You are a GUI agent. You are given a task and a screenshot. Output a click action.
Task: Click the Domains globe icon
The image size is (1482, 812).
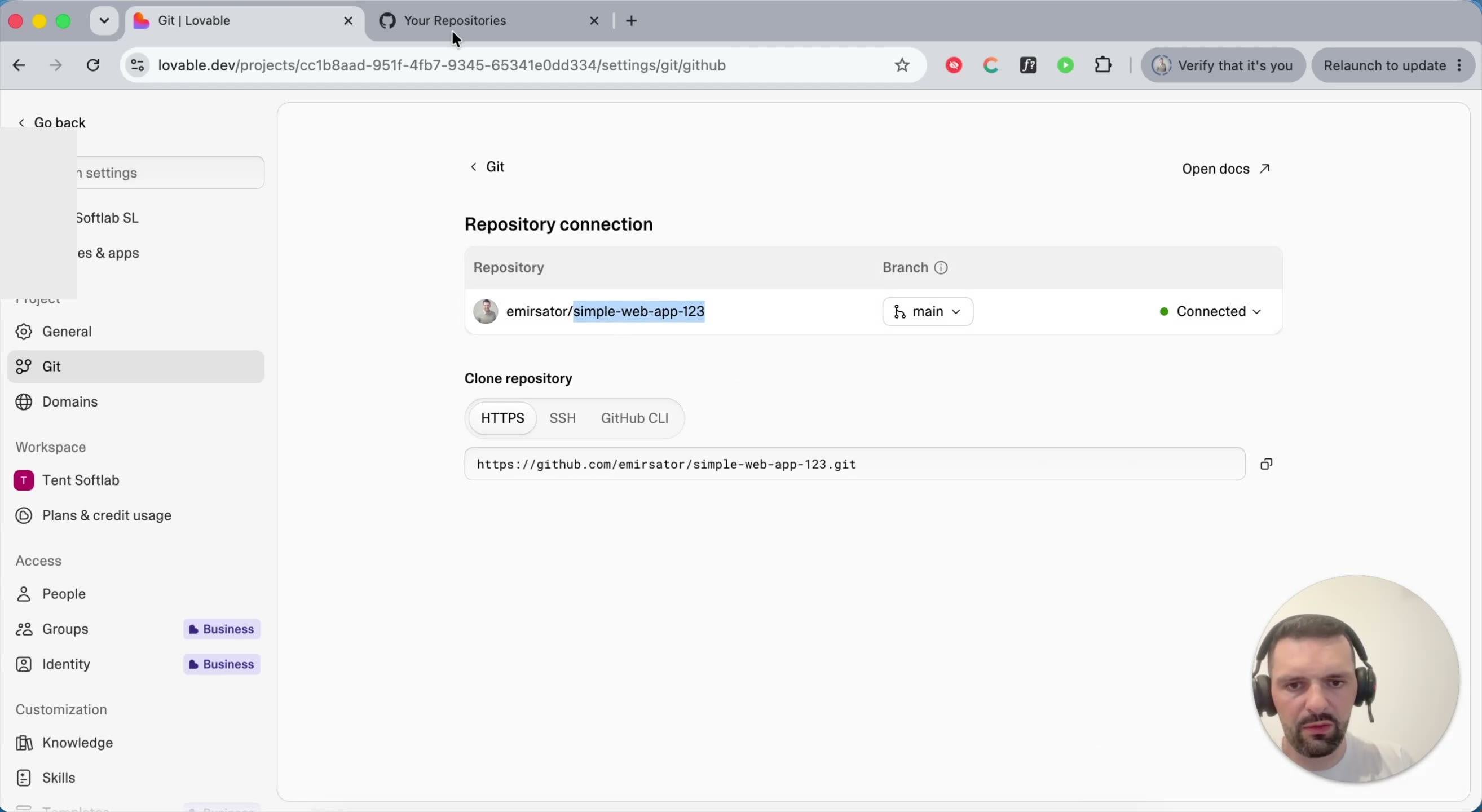(x=24, y=401)
